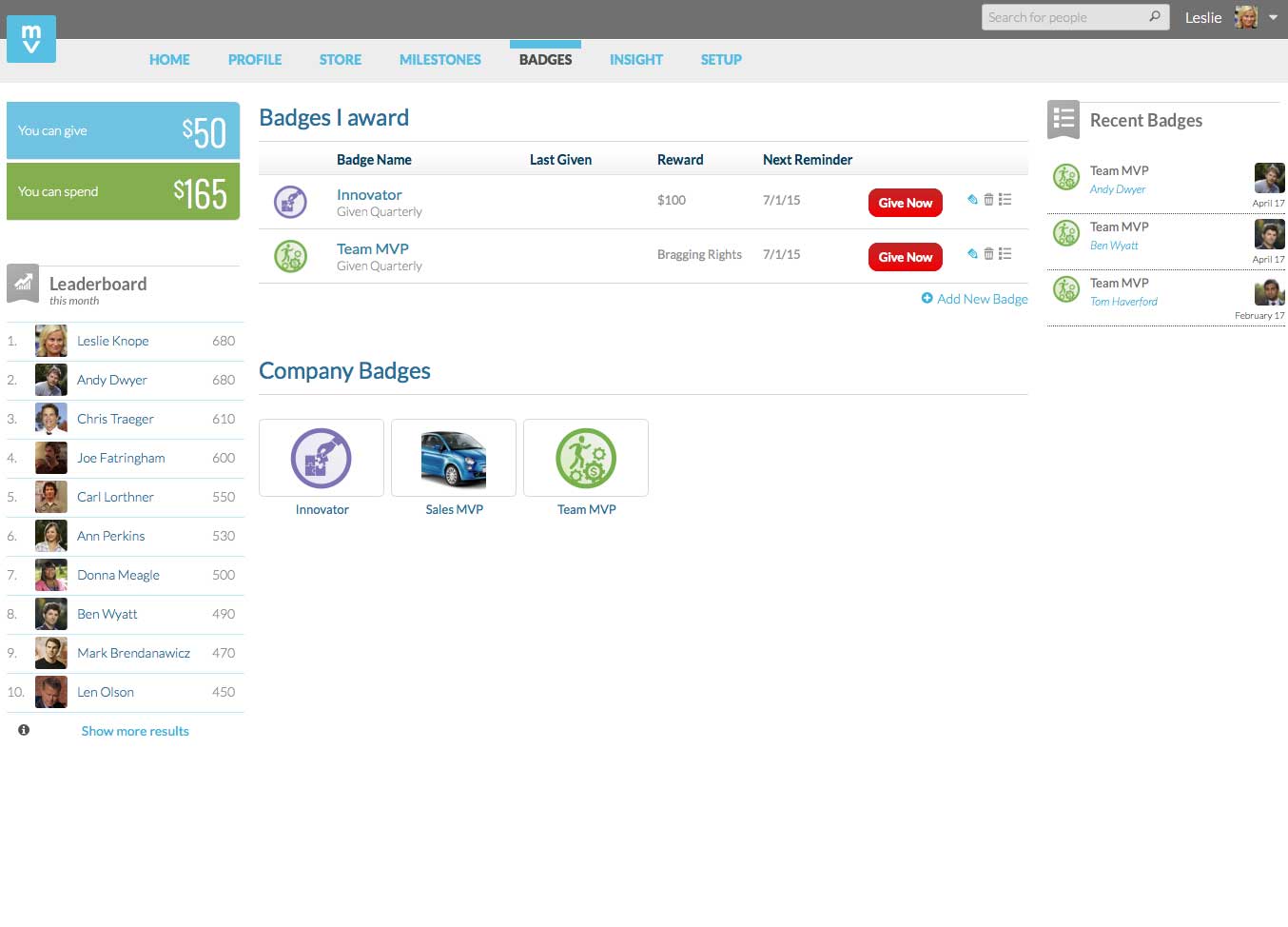Select the Innovator company badge icon
Image resolution: width=1288 pixels, height=927 pixels.
(x=322, y=458)
